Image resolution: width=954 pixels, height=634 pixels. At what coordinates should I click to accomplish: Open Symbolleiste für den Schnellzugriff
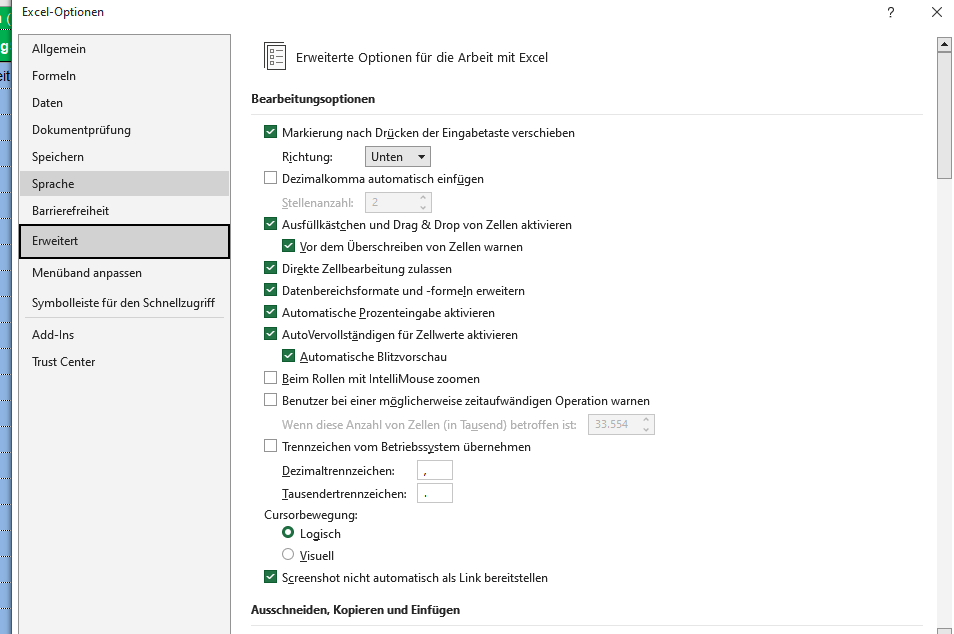124,302
